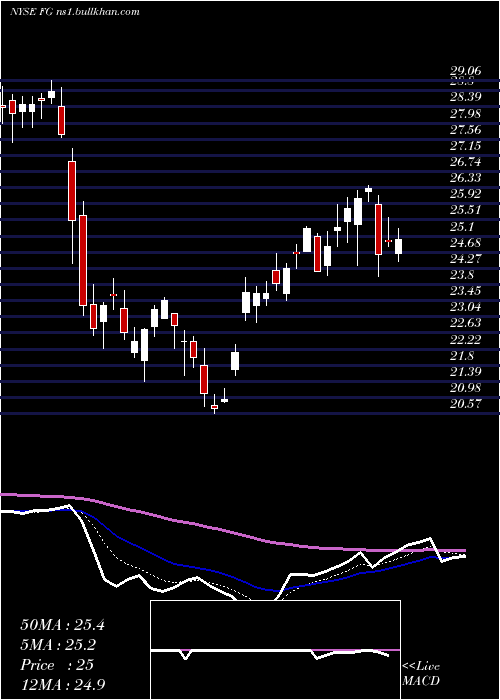Select the 21.8 price axis label
The width and height of the screenshot is (500, 700).
pyautogui.click(x=462, y=356)
